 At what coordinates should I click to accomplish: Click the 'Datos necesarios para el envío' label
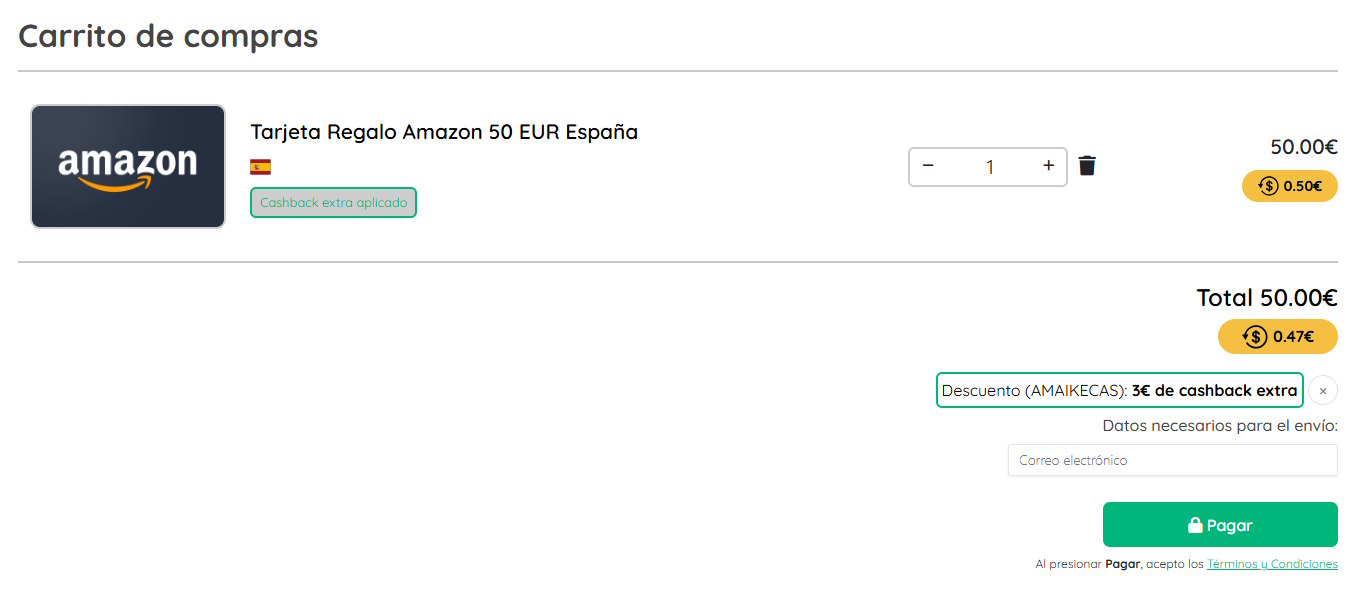click(1219, 425)
